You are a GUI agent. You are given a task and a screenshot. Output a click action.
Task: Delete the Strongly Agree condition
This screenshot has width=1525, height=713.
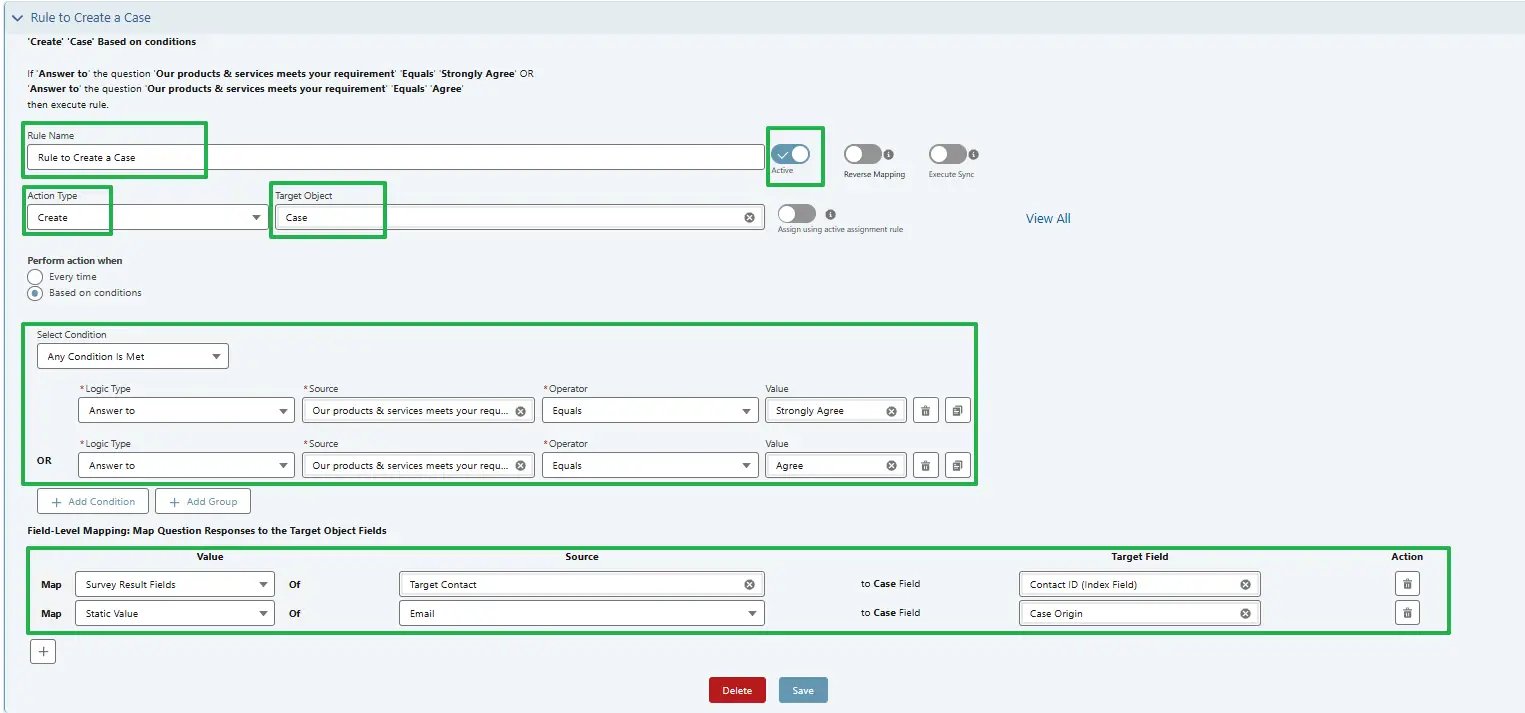coord(925,410)
